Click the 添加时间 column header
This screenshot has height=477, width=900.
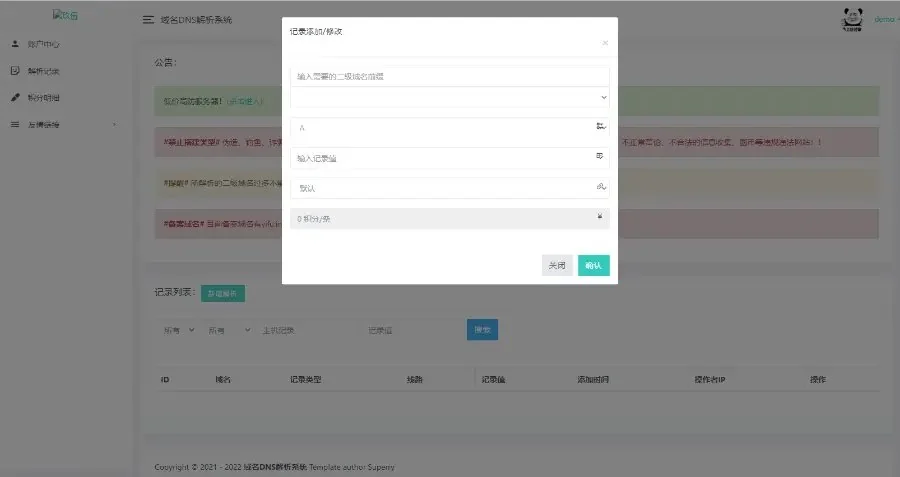[x=593, y=379]
